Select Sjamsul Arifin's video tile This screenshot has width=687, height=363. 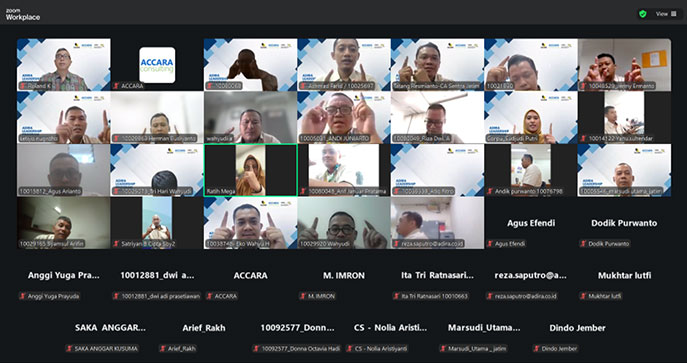tap(64, 222)
